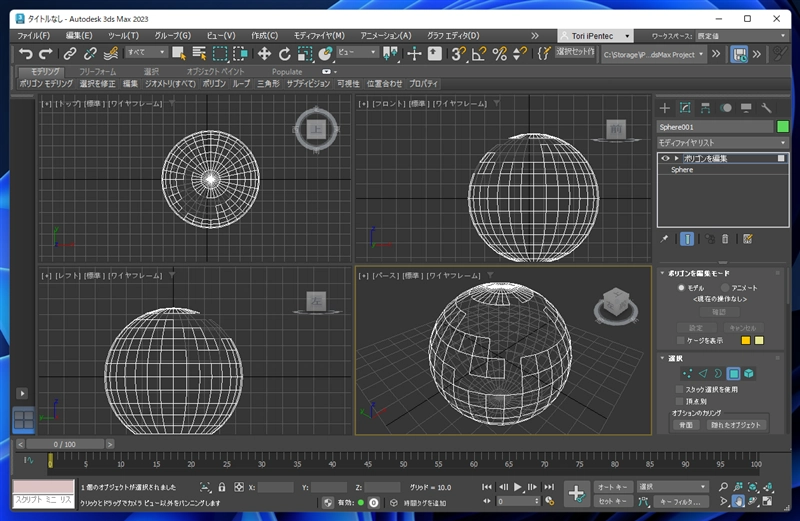Activate the Select and Rotate tool
The height and width of the screenshot is (521, 800).
click(284, 53)
